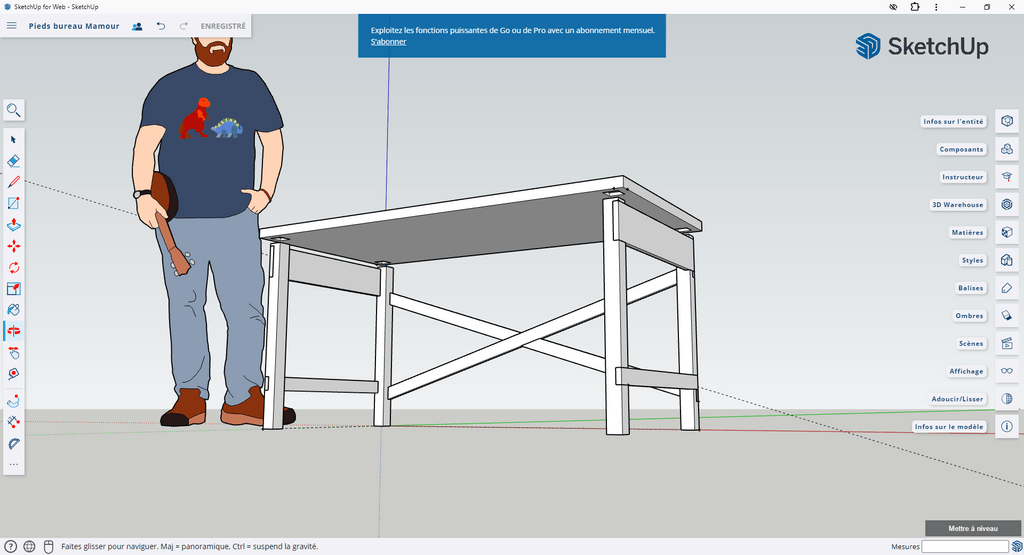The height and width of the screenshot is (555, 1024).
Task: Click the SketchUp icon beside Mesures field
Action: [x=1017, y=547]
